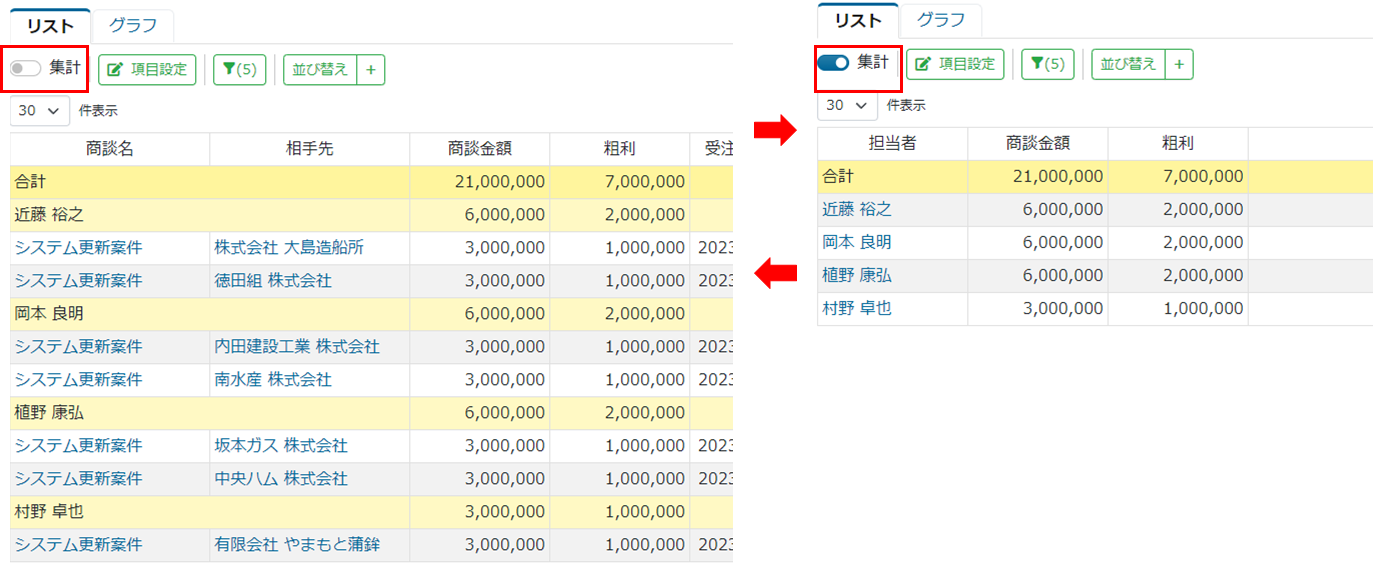The image size is (1373, 566).
Task: Open the リスト tab in left panel
Action: 50,26
